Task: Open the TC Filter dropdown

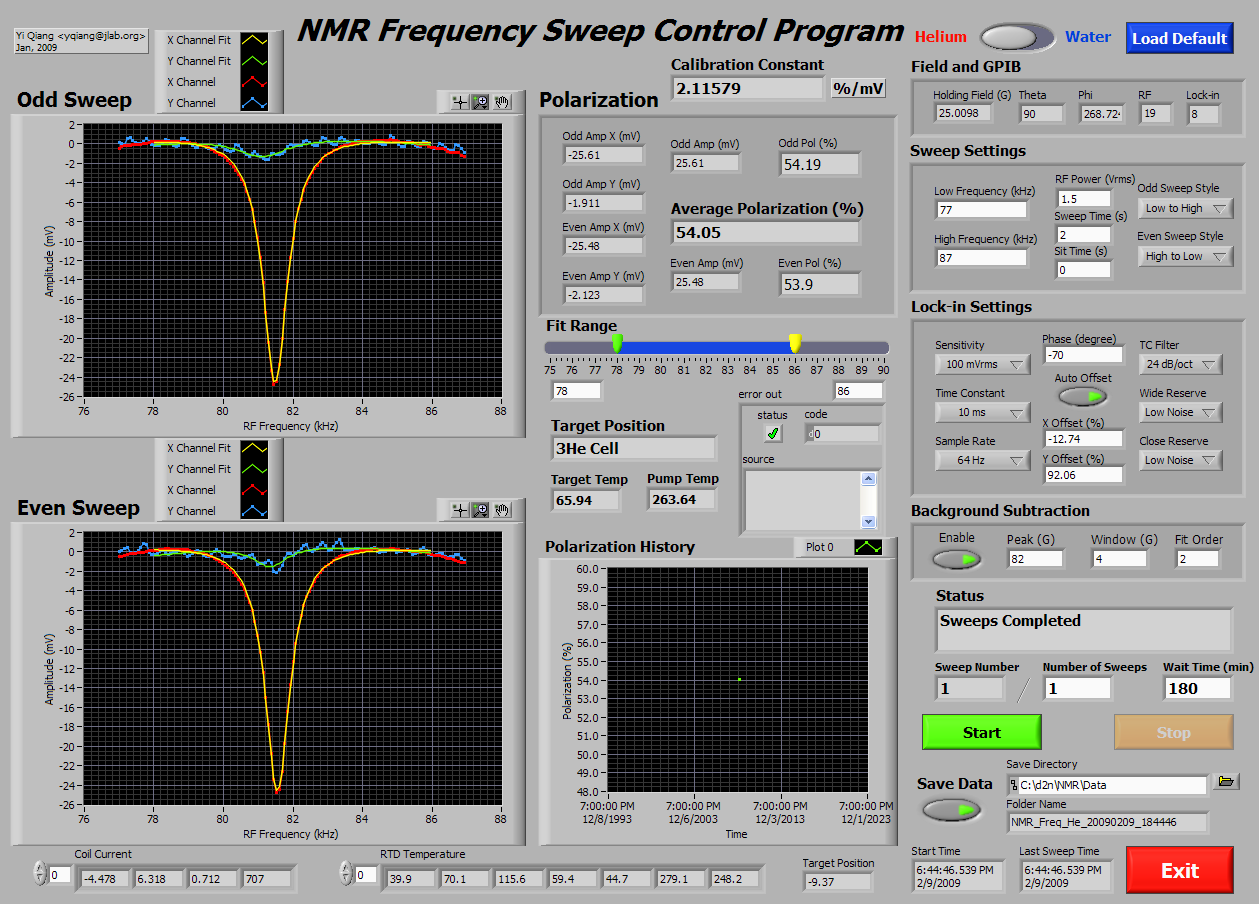Action: coord(1181,364)
